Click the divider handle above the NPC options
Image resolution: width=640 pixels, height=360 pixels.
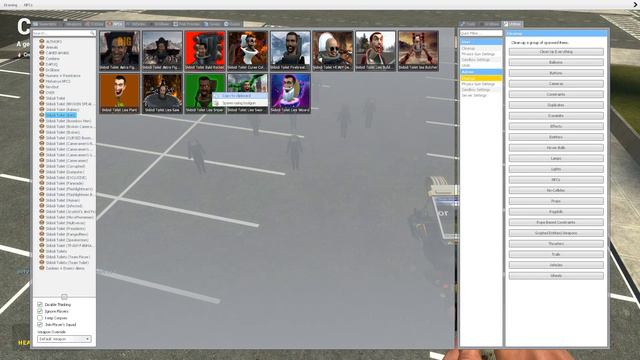pos(64,297)
